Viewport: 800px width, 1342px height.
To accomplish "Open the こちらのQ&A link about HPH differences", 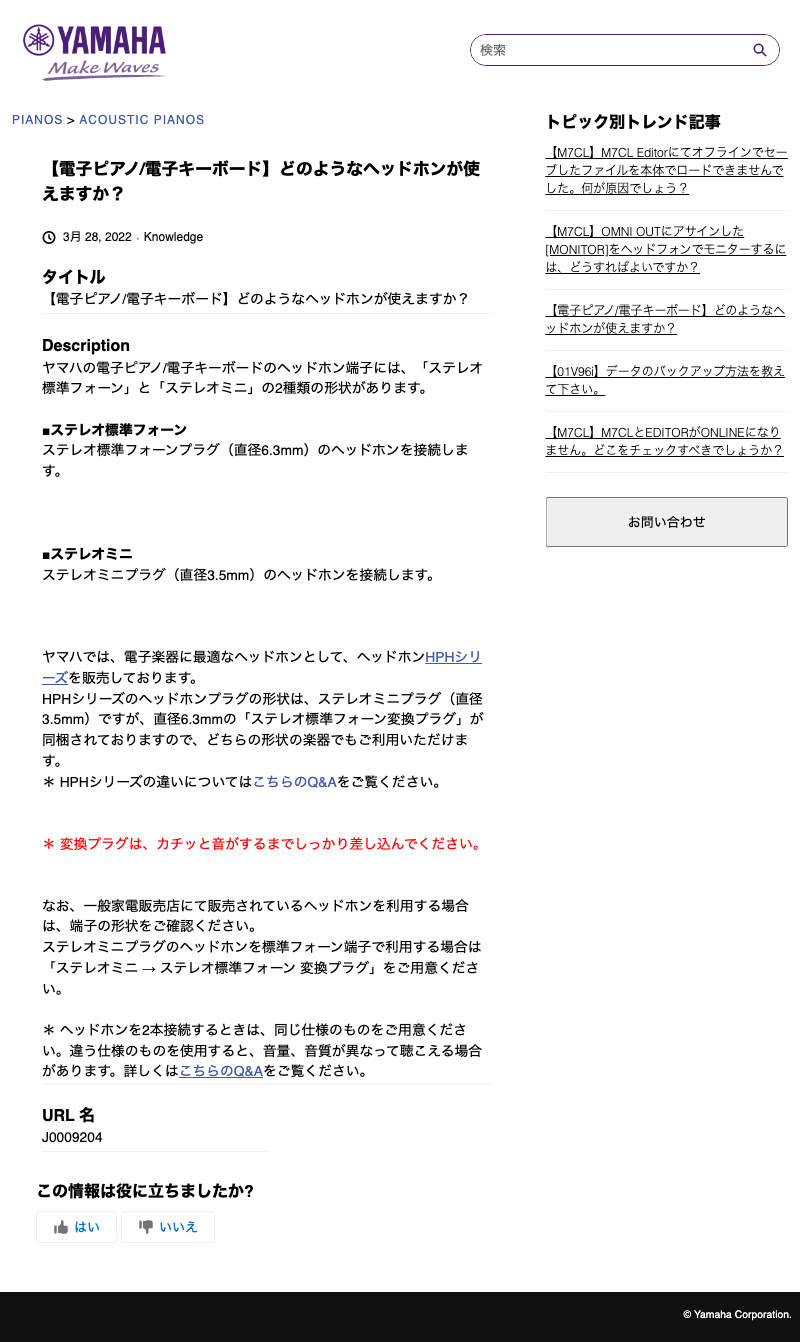I will click(295, 782).
